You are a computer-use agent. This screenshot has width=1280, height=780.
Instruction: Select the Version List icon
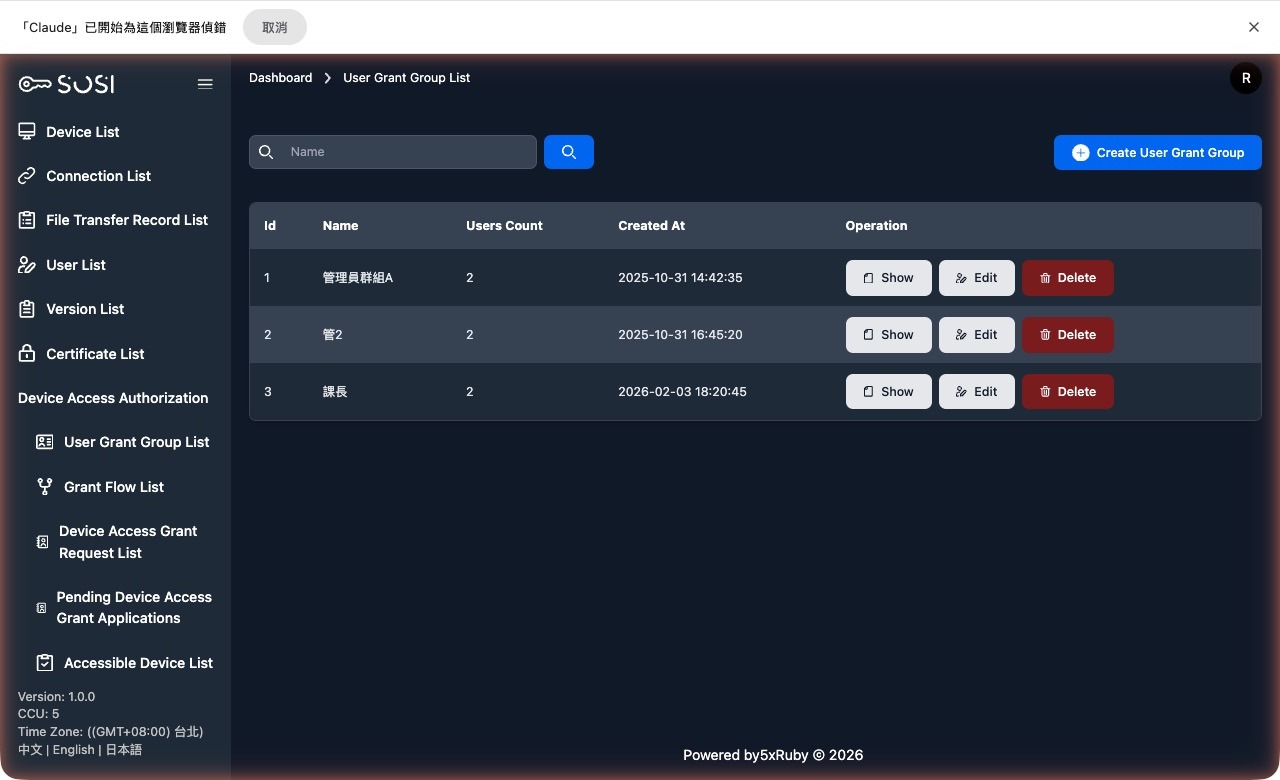click(x=26, y=309)
